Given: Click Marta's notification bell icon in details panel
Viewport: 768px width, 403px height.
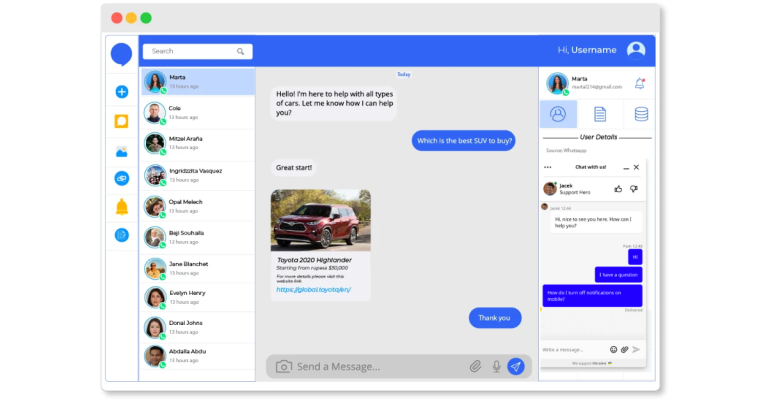Looking at the screenshot, I should (x=640, y=83).
